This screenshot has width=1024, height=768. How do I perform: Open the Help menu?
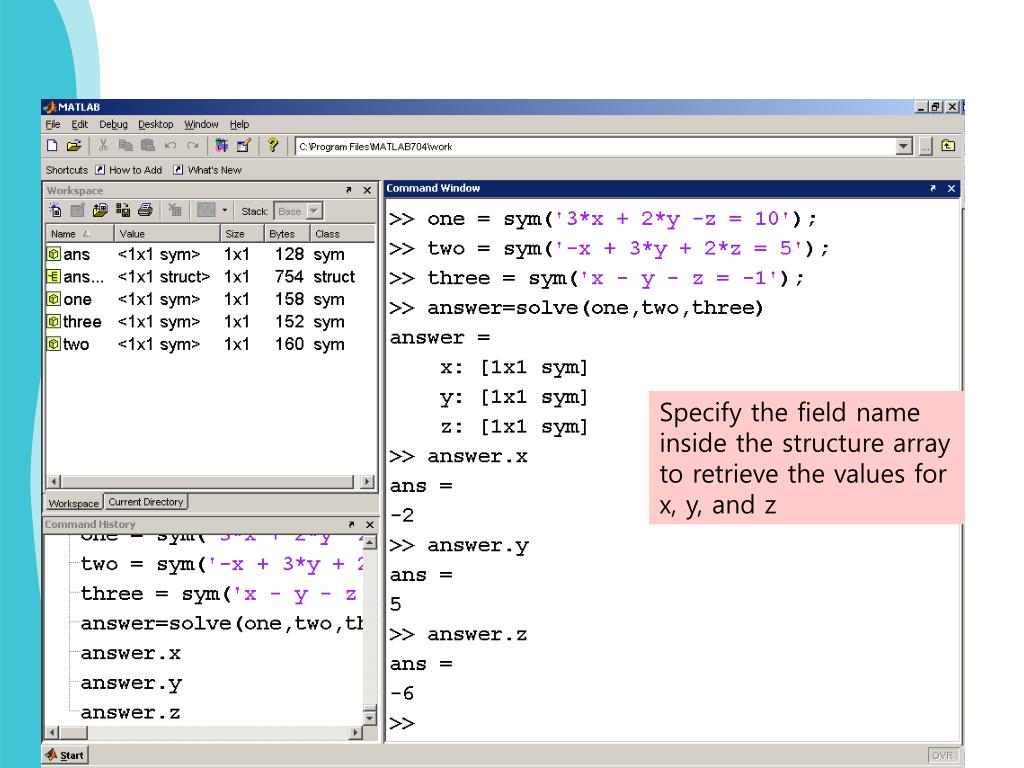(x=239, y=124)
